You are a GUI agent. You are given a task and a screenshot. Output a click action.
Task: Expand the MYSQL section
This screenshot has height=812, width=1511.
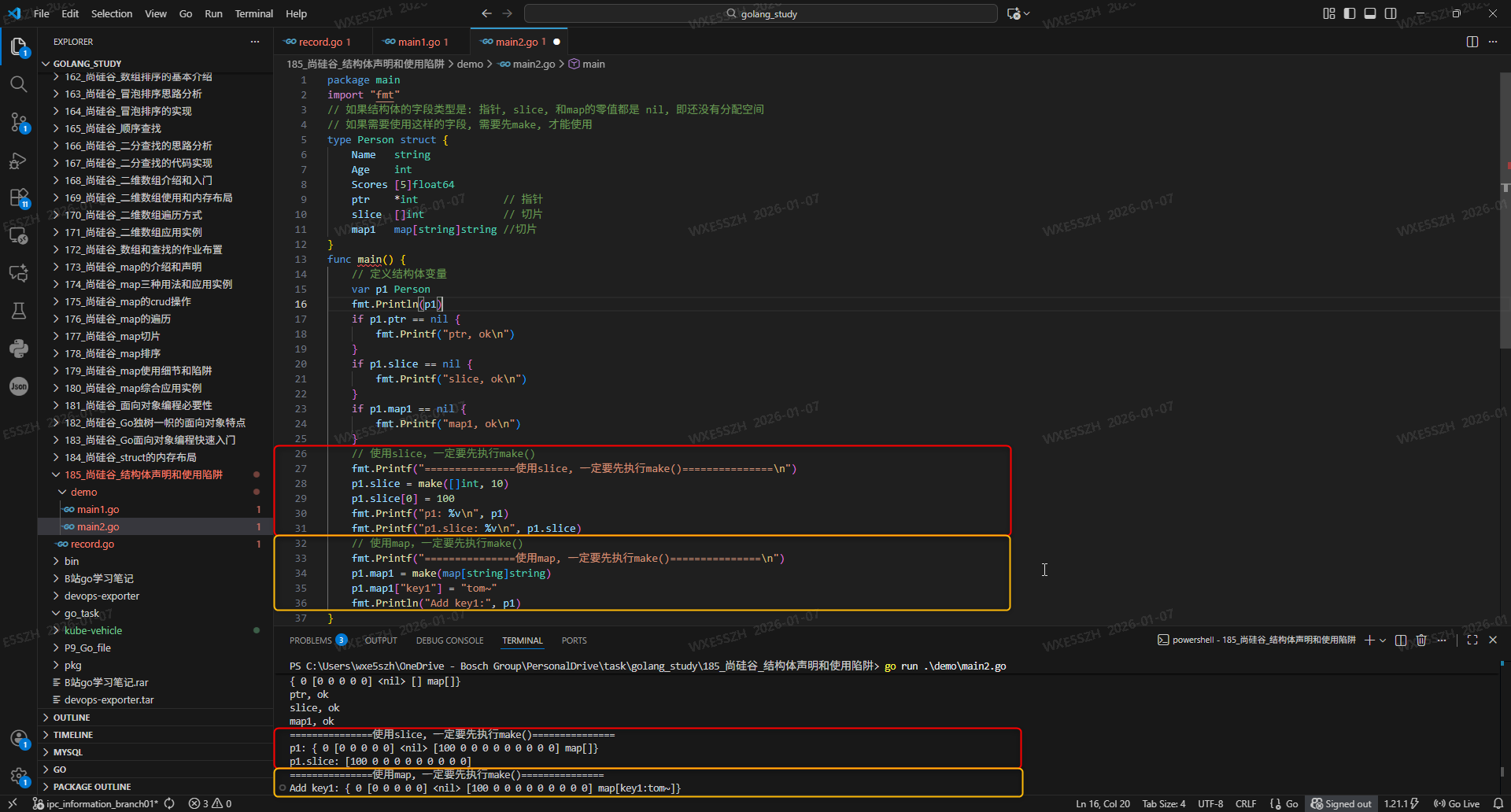pos(155,752)
